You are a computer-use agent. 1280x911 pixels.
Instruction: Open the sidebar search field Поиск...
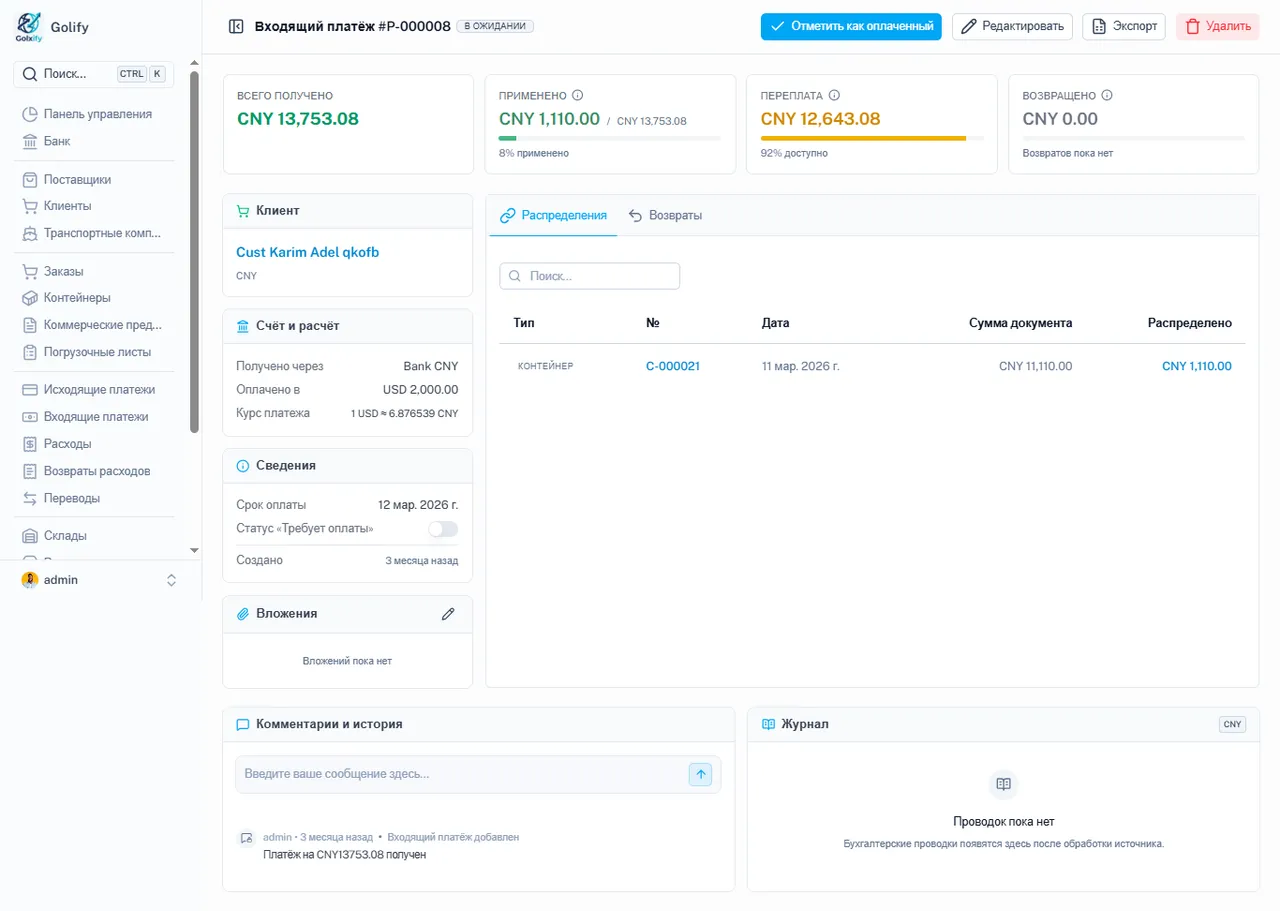pos(94,74)
